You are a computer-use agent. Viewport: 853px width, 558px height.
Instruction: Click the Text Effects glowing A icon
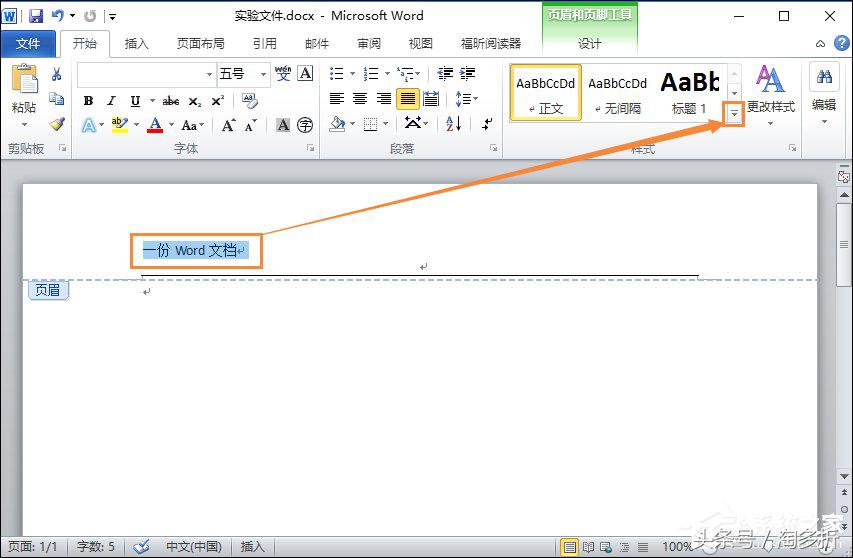[x=89, y=126]
